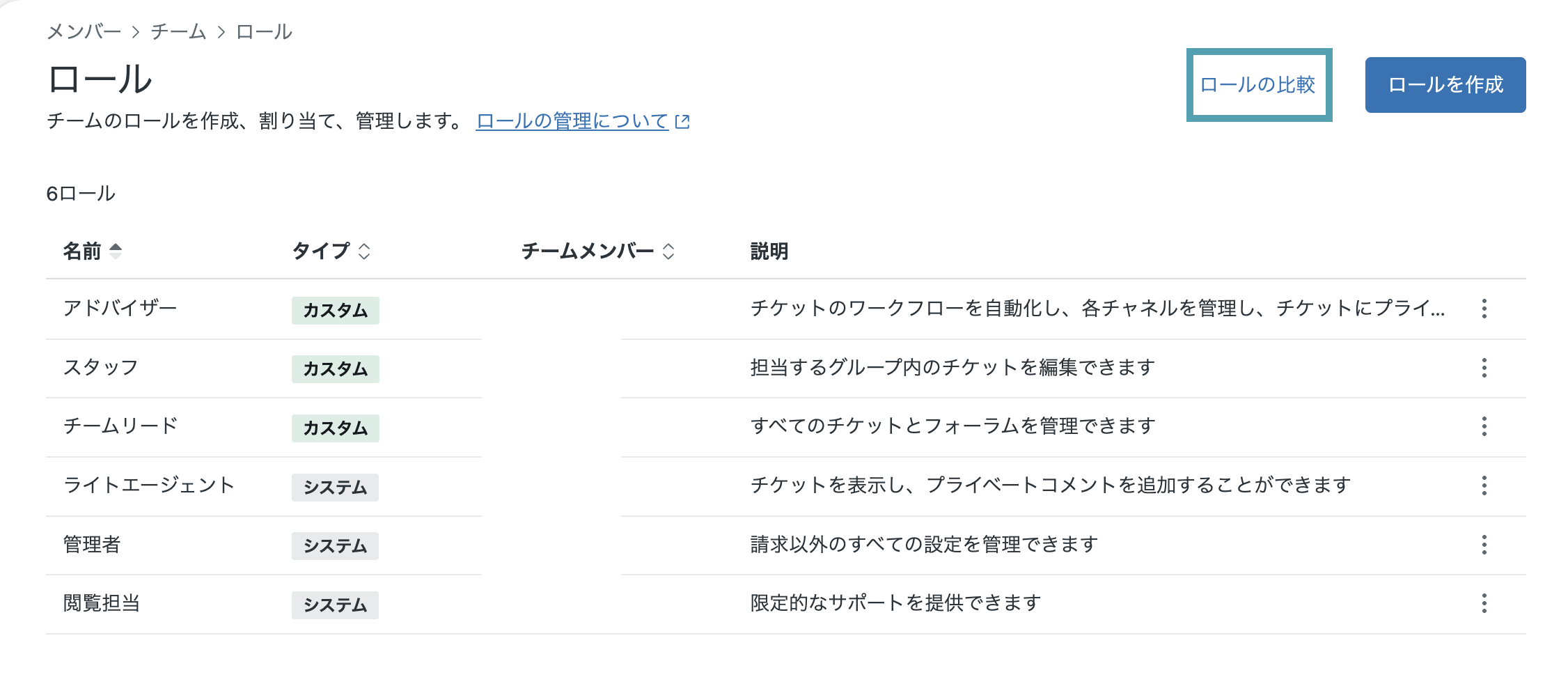Sort table by チームメンバー column arrows
This screenshot has width=1568, height=684.
click(x=668, y=251)
